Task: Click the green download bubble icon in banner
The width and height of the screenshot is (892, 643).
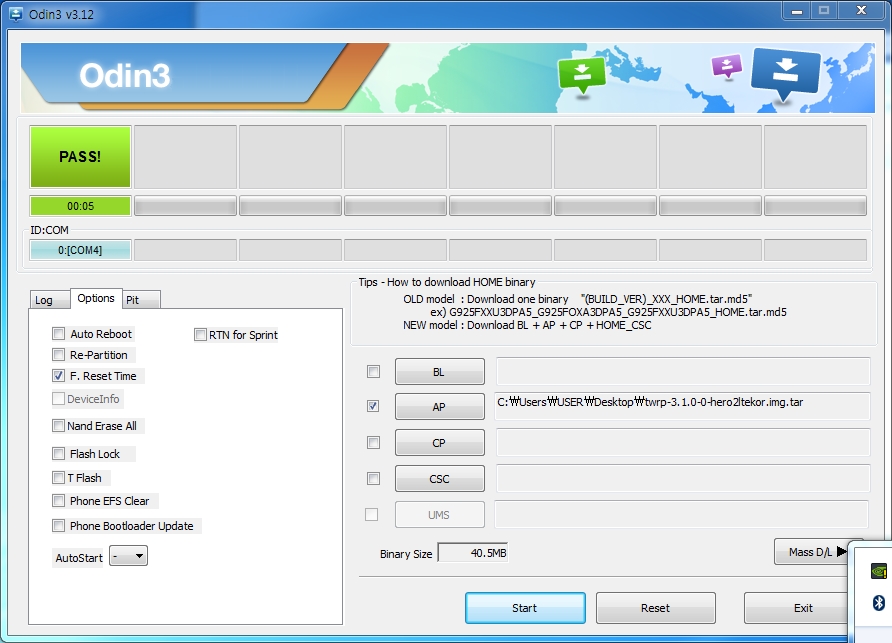Action: pyautogui.click(x=581, y=75)
